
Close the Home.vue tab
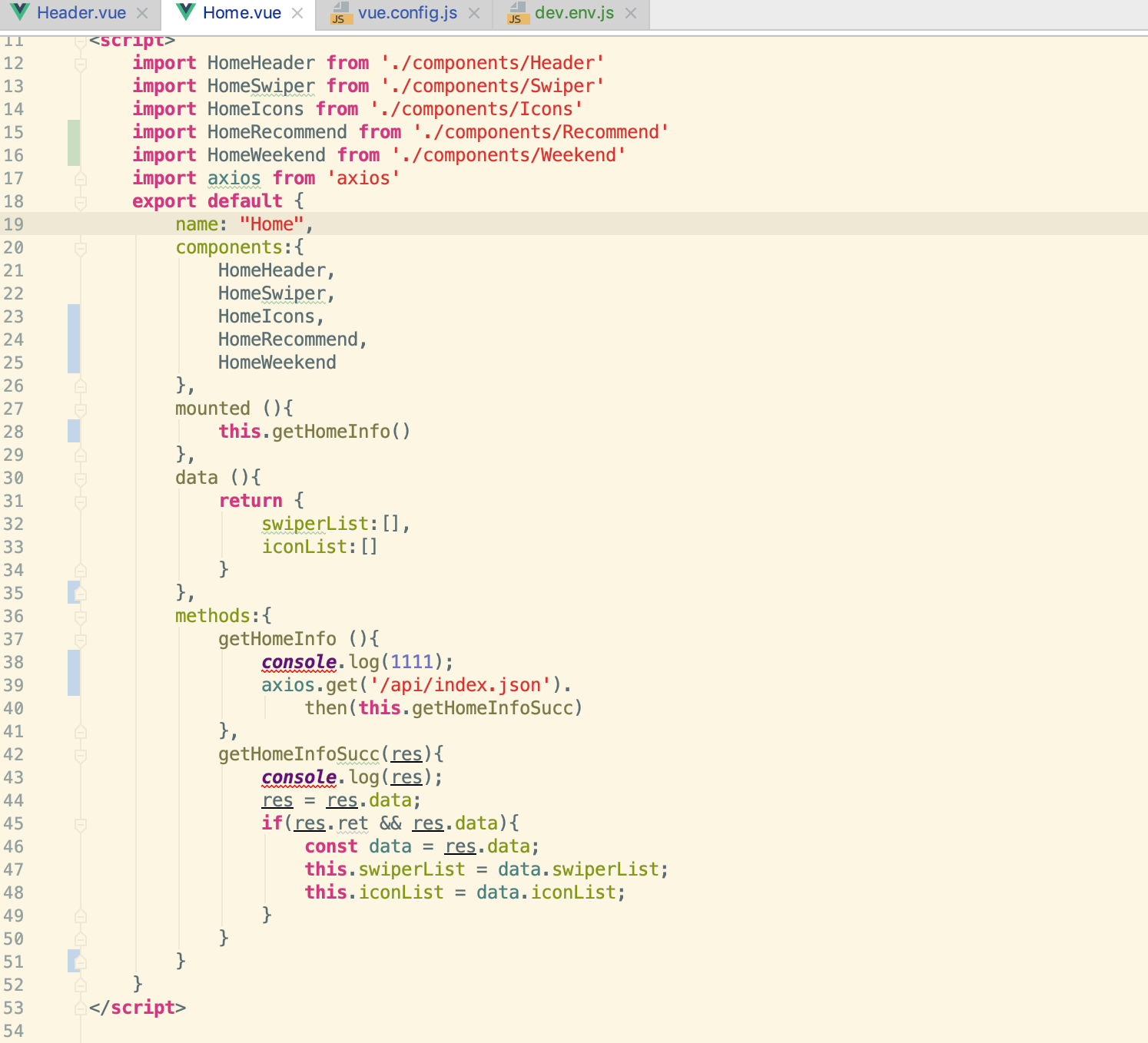point(297,13)
